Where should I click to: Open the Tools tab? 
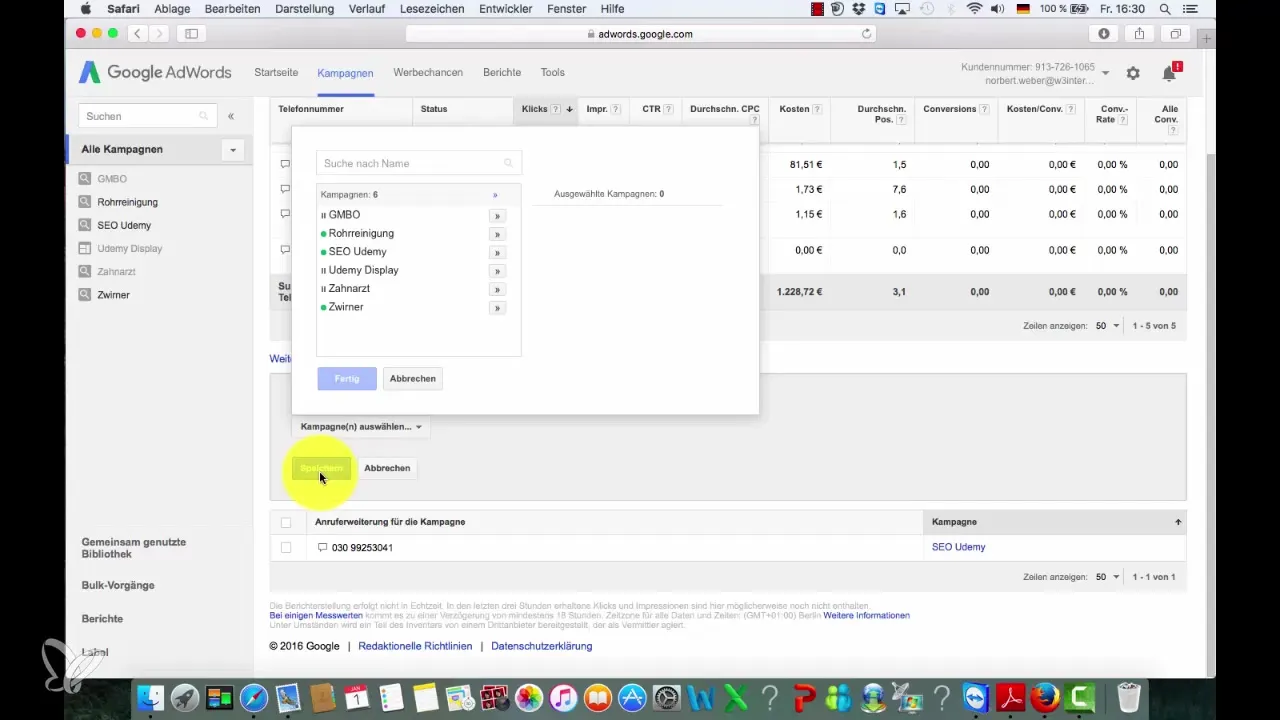click(x=553, y=73)
